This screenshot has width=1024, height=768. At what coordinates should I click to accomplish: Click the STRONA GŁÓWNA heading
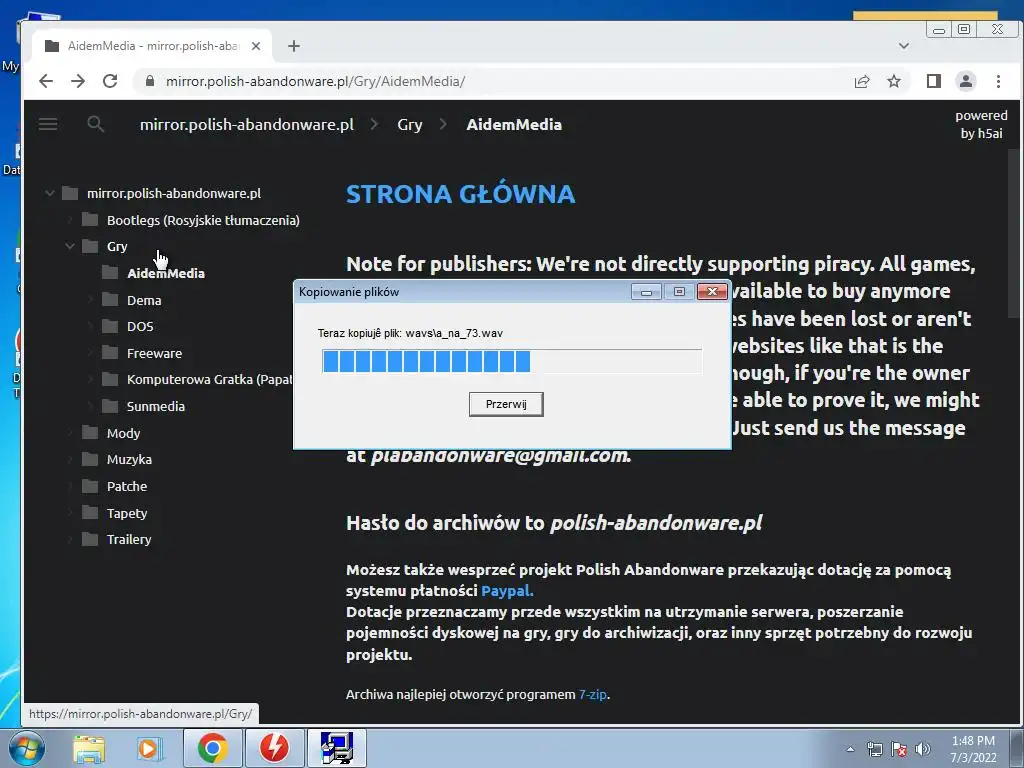(460, 194)
